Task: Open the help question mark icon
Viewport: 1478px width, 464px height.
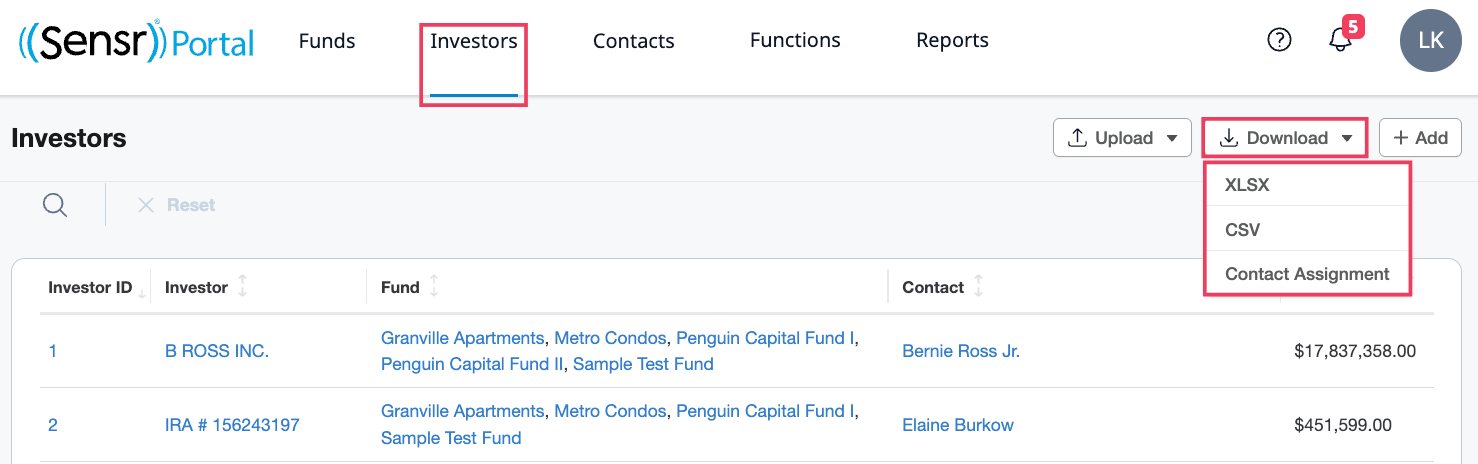Action: [x=1279, y=40]
